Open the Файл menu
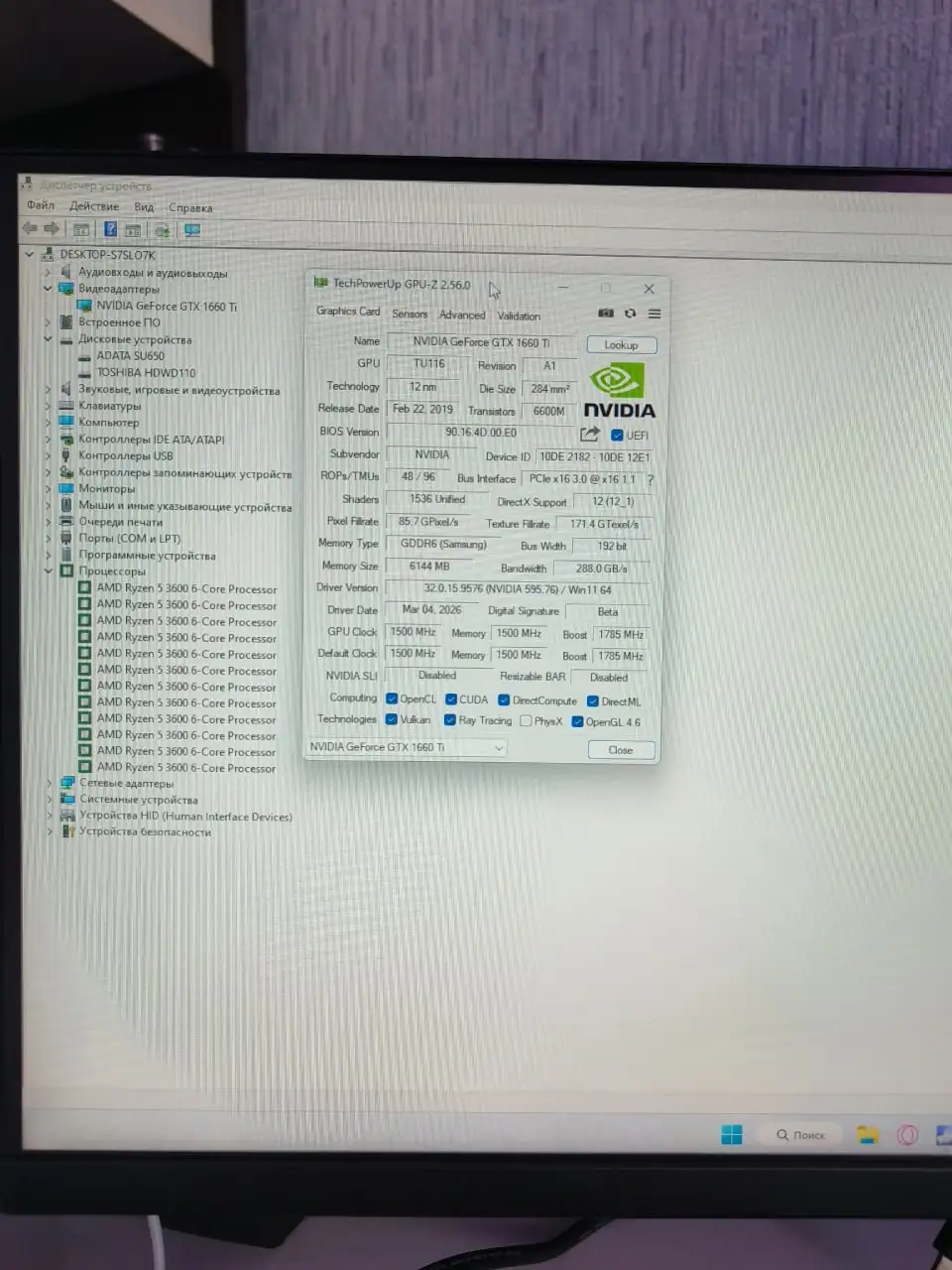Screen dimensions: 952x1270 click(x=41, y=205)
